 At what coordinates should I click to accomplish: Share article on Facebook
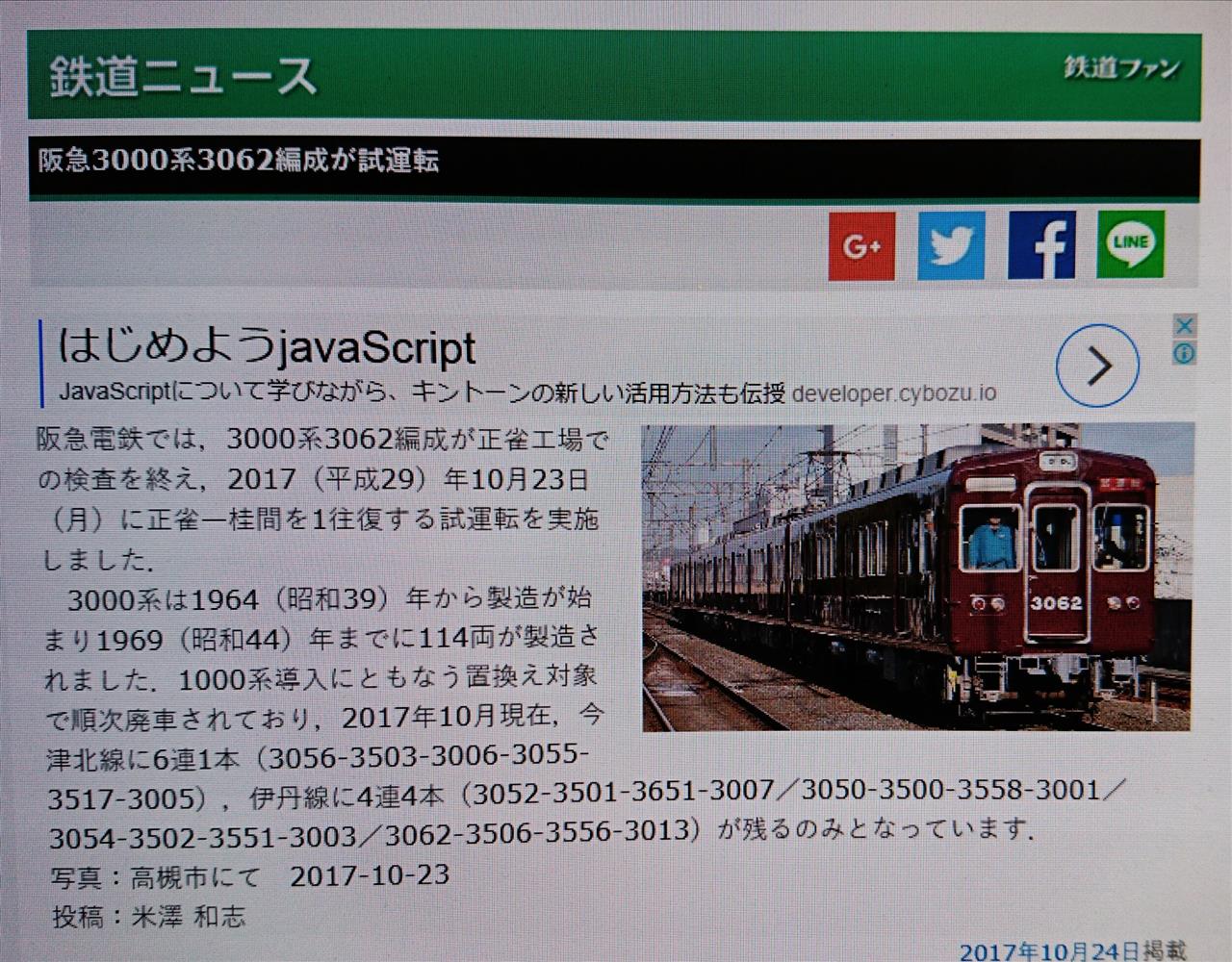[1041, 245]
